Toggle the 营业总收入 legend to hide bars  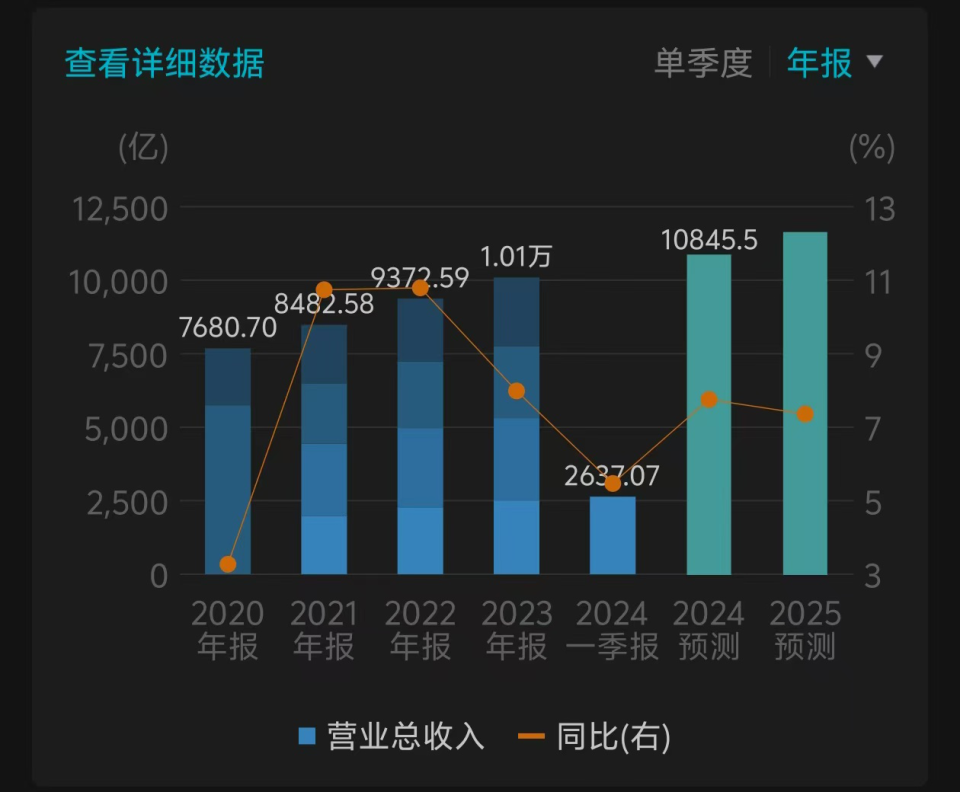(x=400, y=738)
